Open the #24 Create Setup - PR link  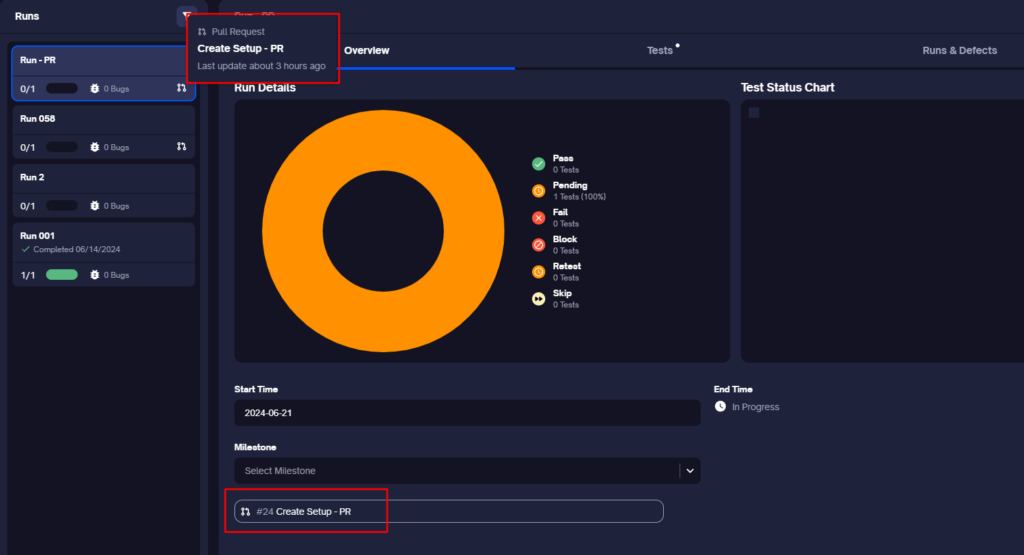click(449, 511)
